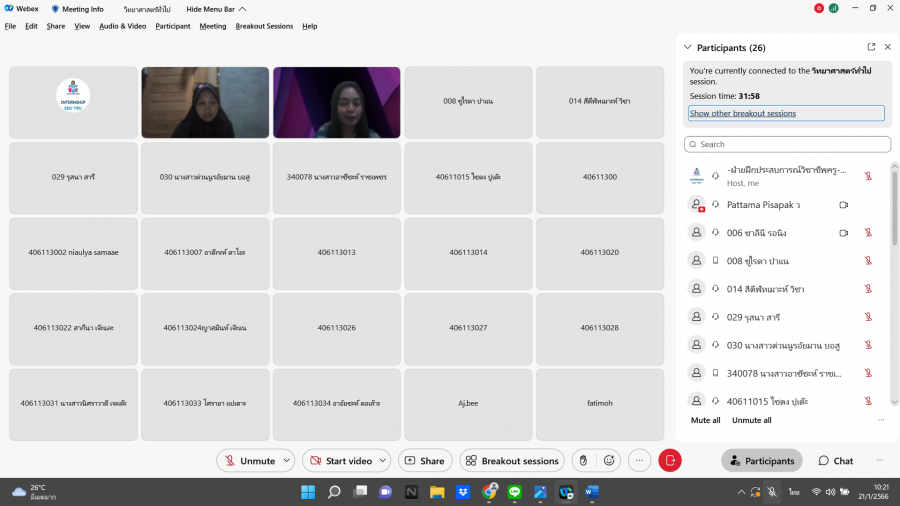Click the participant Search field
This screenshot has width=900, height=506.
tap(787, 144)
